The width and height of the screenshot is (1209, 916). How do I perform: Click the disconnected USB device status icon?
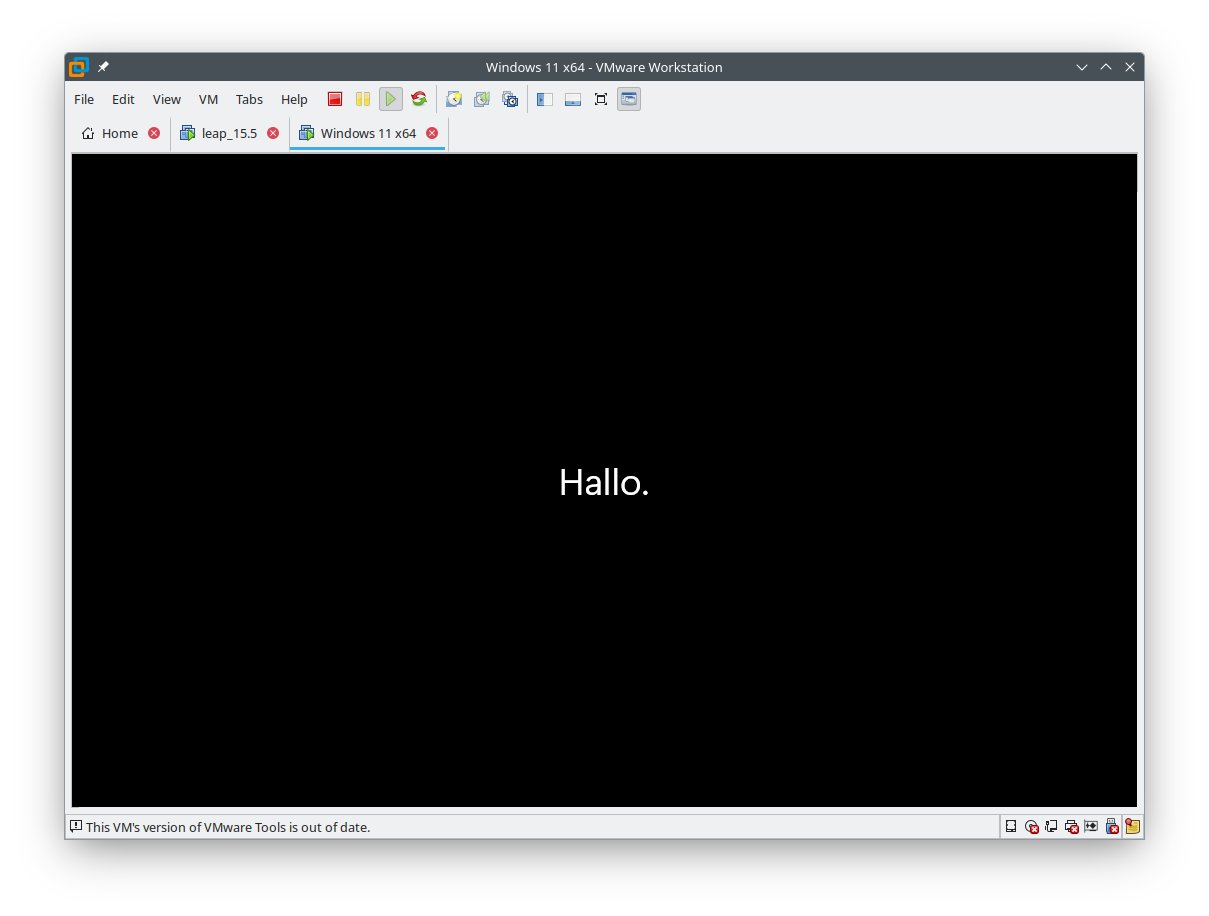tap(1111, 827)
